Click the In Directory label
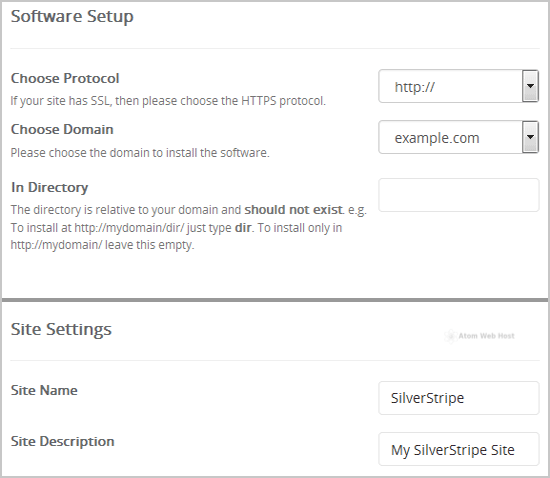Screen dimensions: 550x478 49,187
